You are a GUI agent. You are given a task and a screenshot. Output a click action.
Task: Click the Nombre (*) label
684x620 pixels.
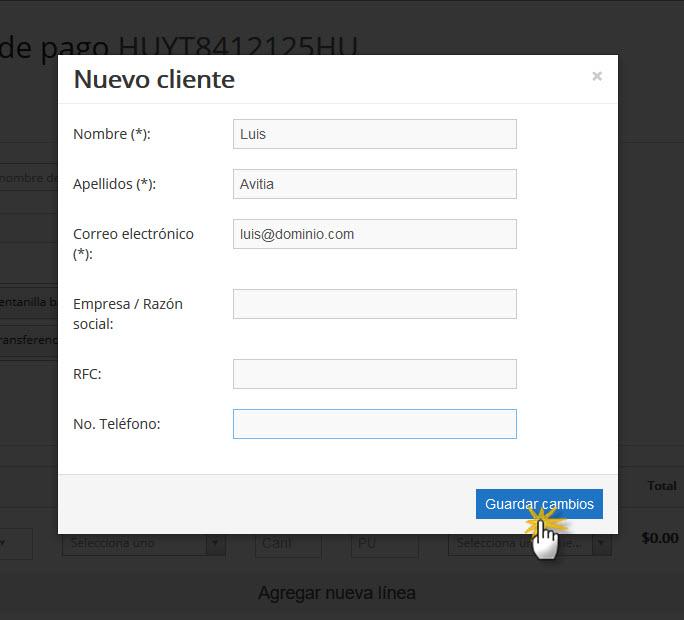point(112,134)
